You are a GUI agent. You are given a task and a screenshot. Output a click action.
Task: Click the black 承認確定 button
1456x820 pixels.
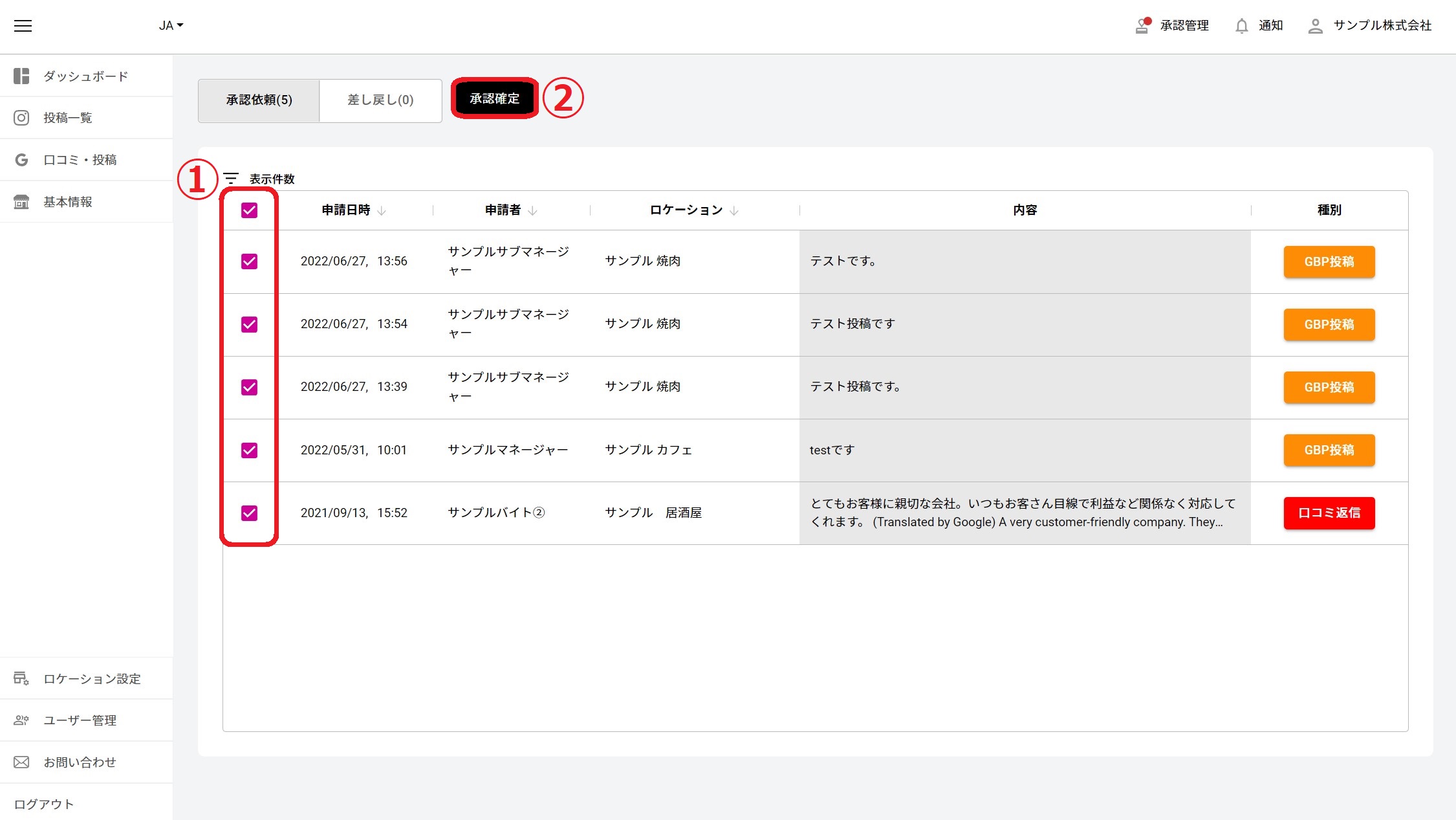click(x=494, y=98)
